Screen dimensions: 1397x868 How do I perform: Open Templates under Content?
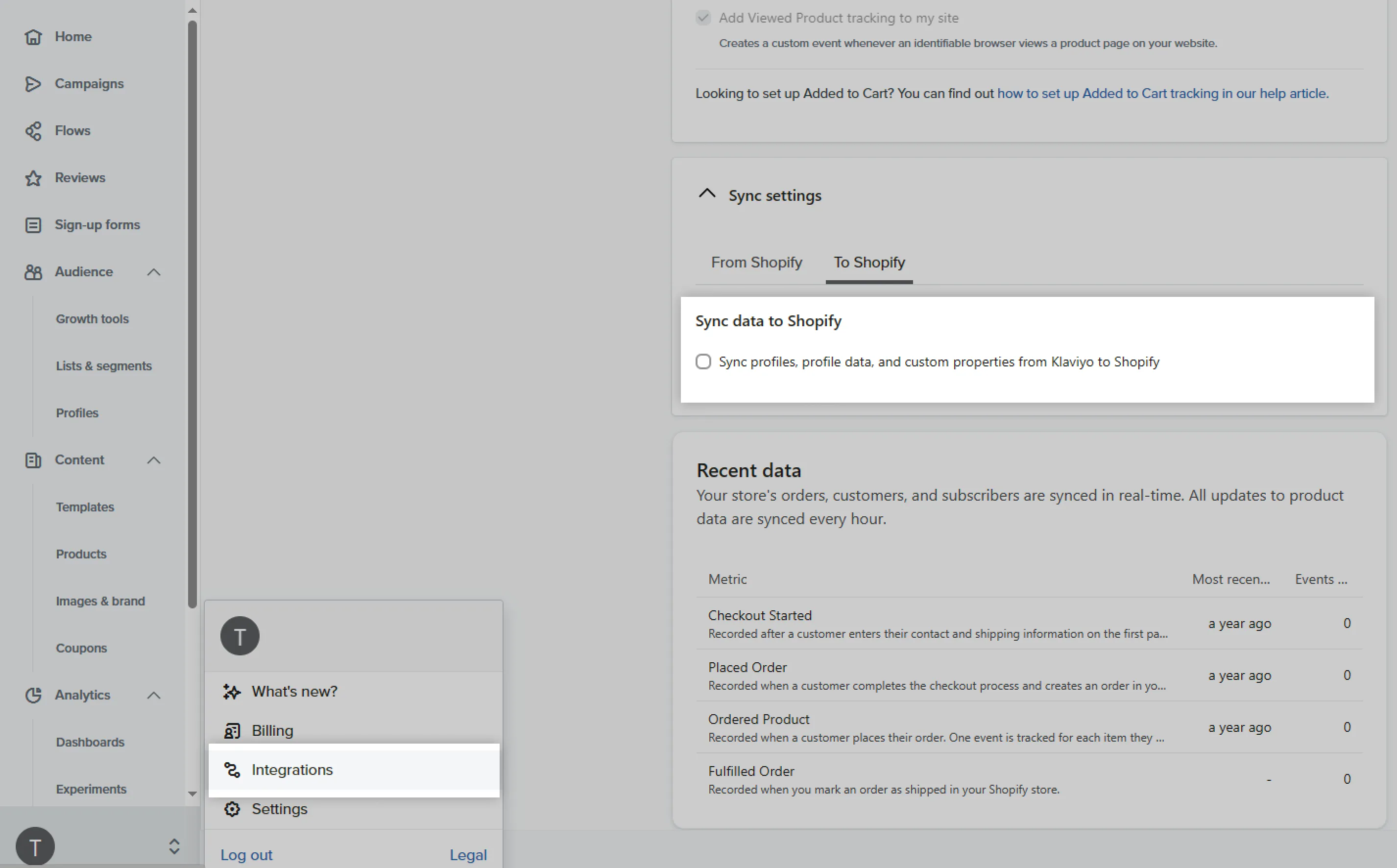click(85, 507)
